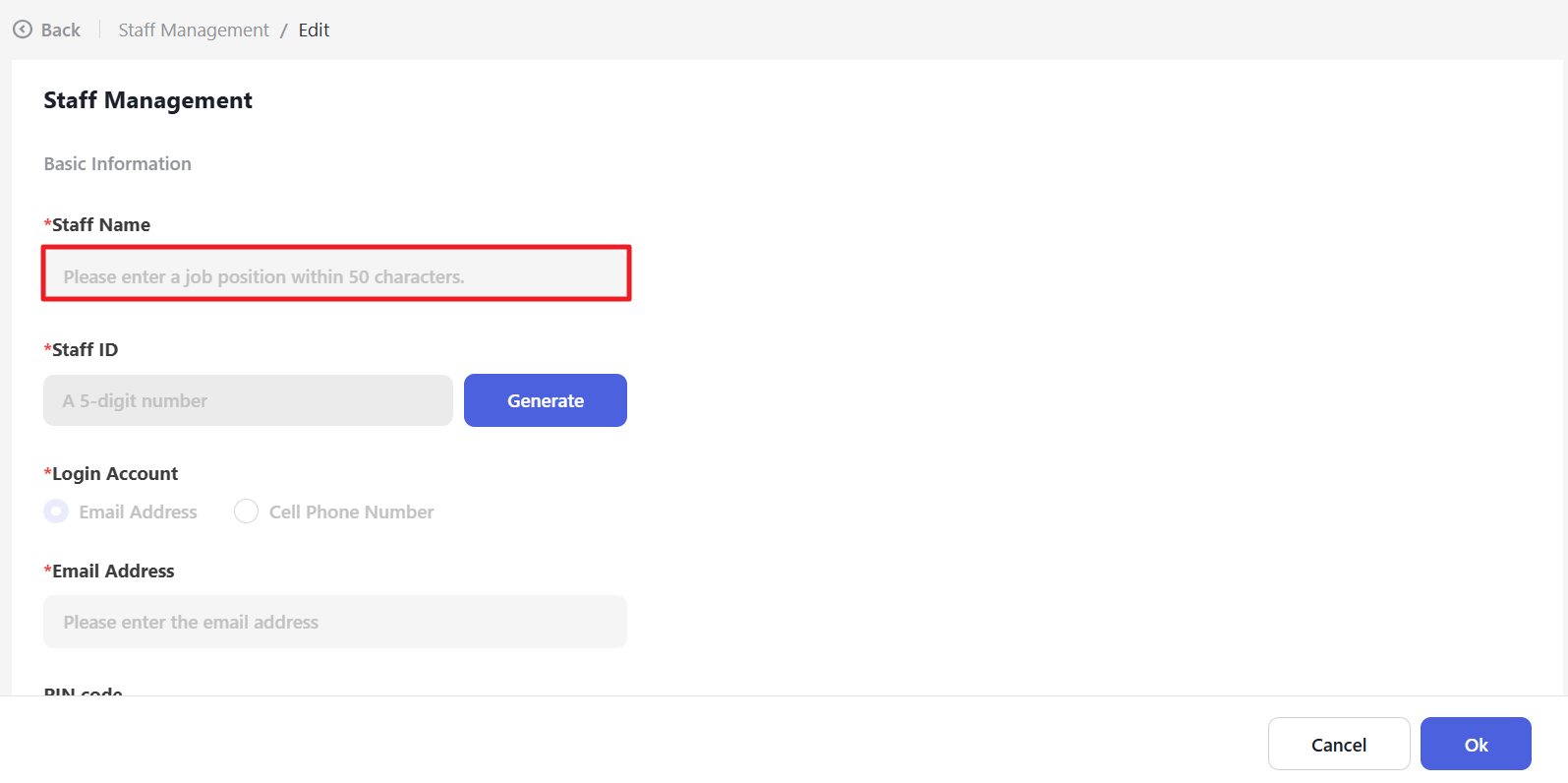Open the Staff Management breadcrumb
Viewport: 1568px width, 783px height.
pyautogui.click(x=194, y=30)
